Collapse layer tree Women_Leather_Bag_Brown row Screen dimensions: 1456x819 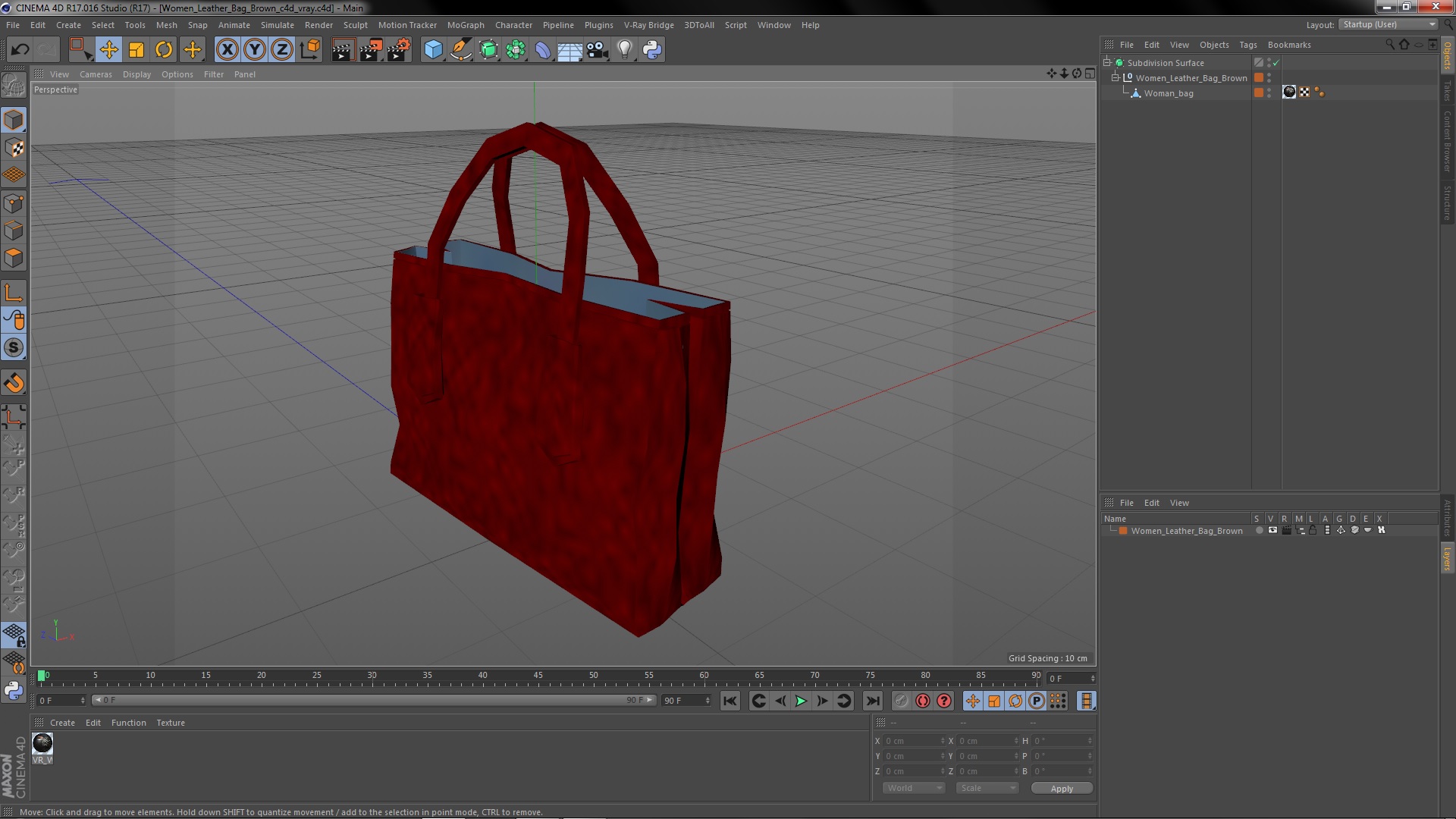1112,530
